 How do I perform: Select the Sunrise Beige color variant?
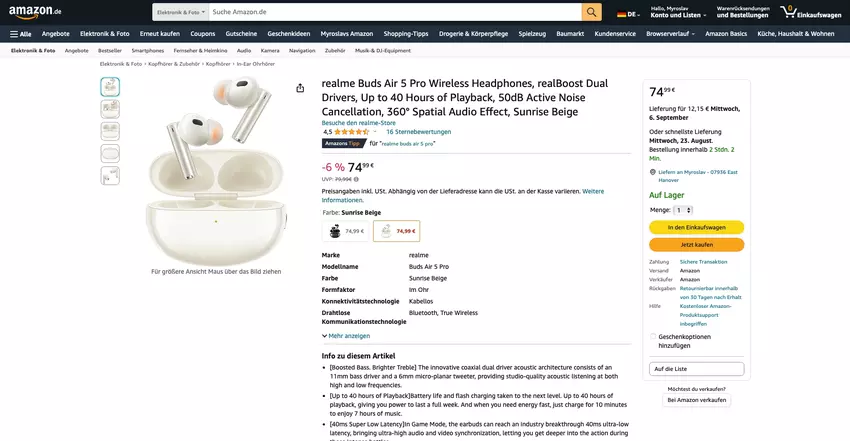coord(397,231)
